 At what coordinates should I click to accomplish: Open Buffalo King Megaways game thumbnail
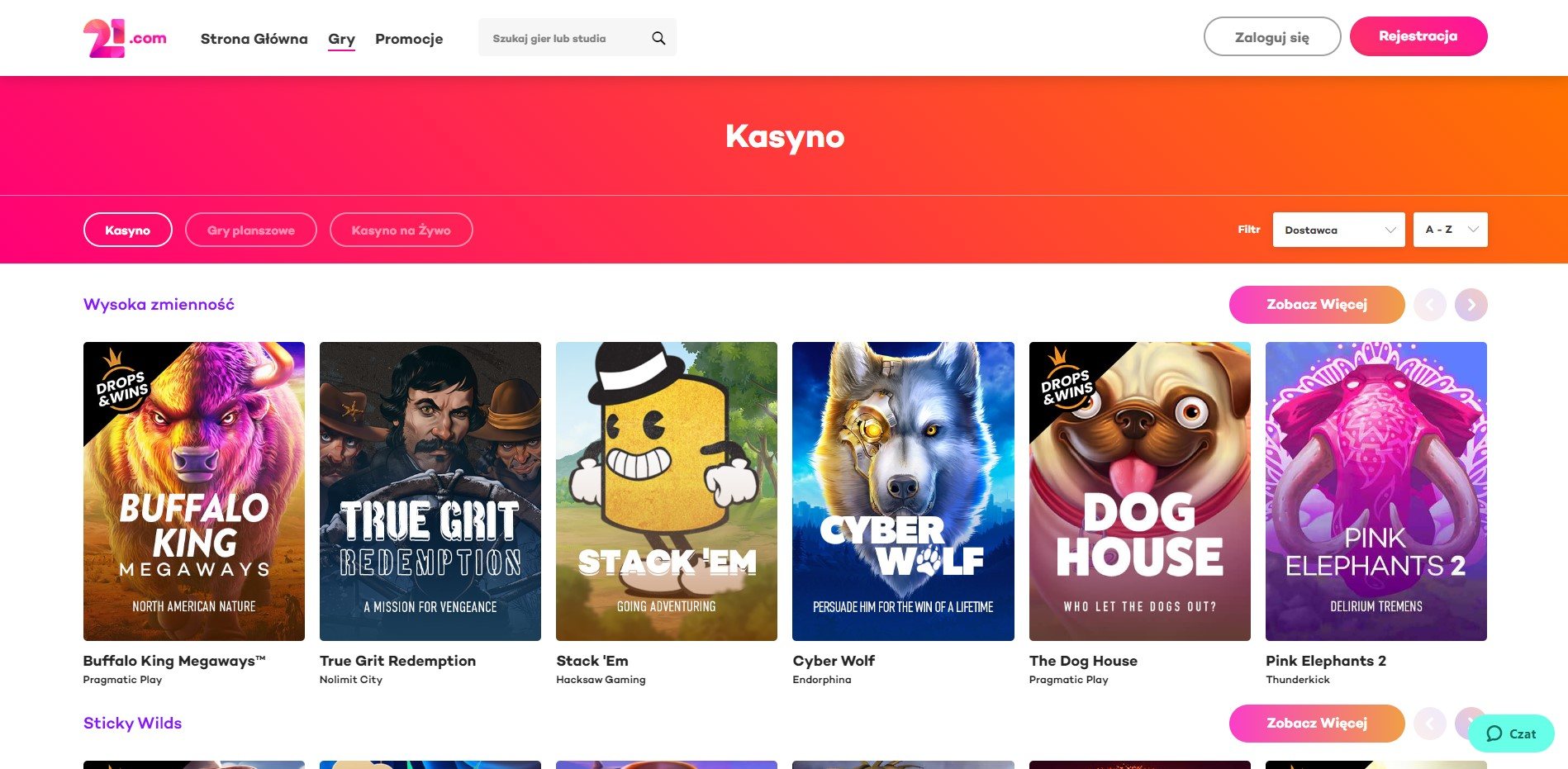(194, 491)
